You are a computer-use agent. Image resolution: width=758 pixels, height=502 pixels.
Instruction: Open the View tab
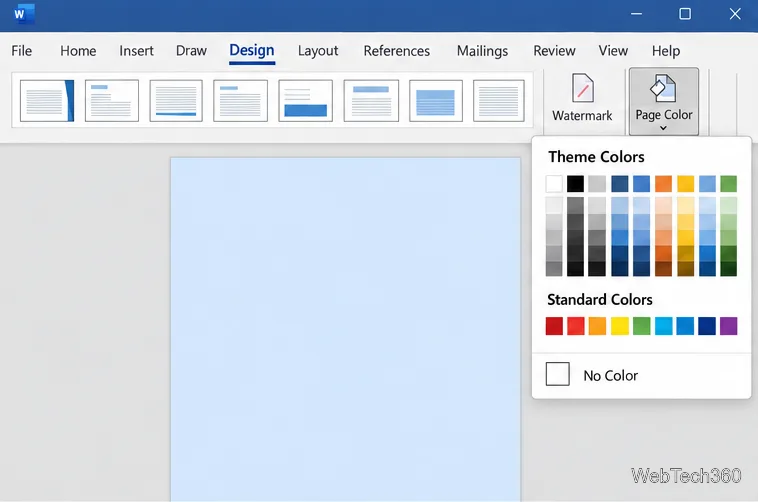(x=613, y=51)
